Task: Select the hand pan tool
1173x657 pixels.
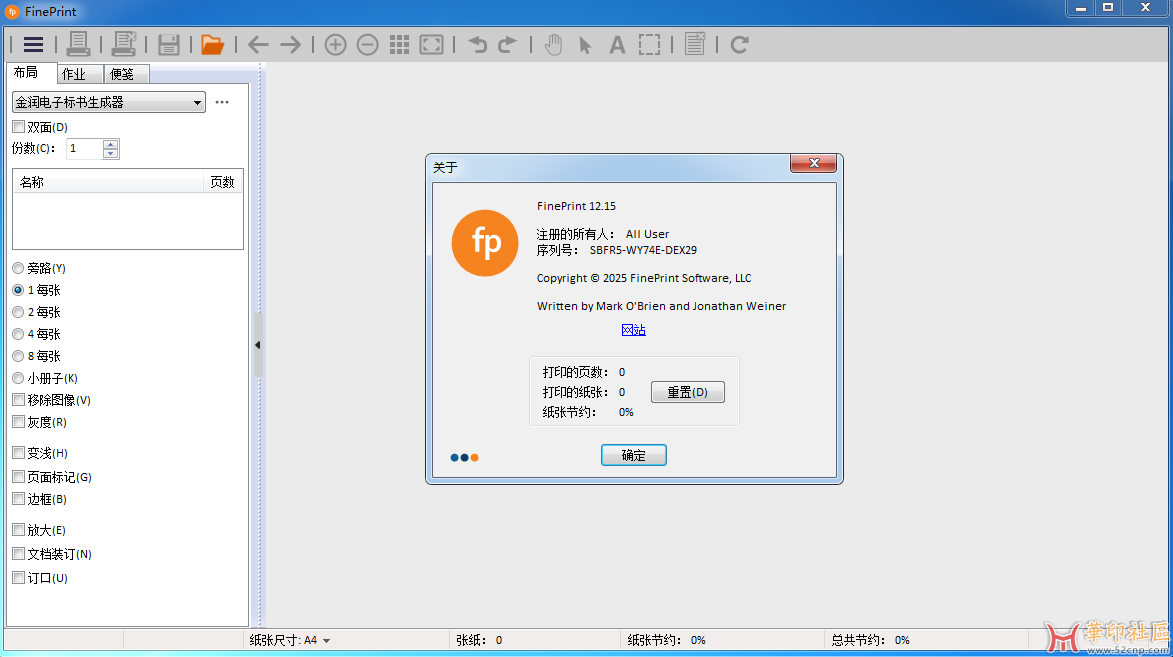Action: click(553, 45)
